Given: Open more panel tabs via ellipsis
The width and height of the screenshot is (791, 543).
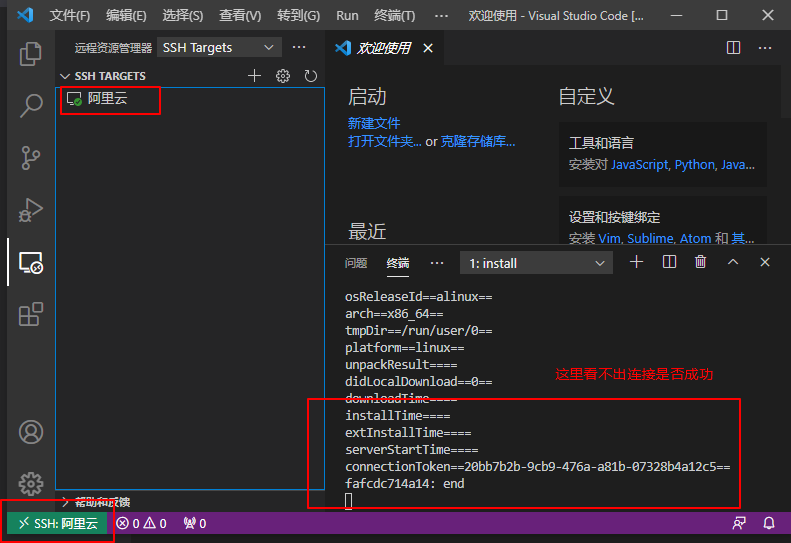Looking at the screenshot, I should [437, 263].
